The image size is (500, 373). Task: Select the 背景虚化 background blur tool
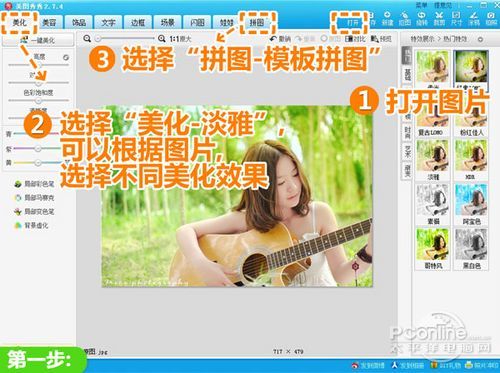point(31,225)
